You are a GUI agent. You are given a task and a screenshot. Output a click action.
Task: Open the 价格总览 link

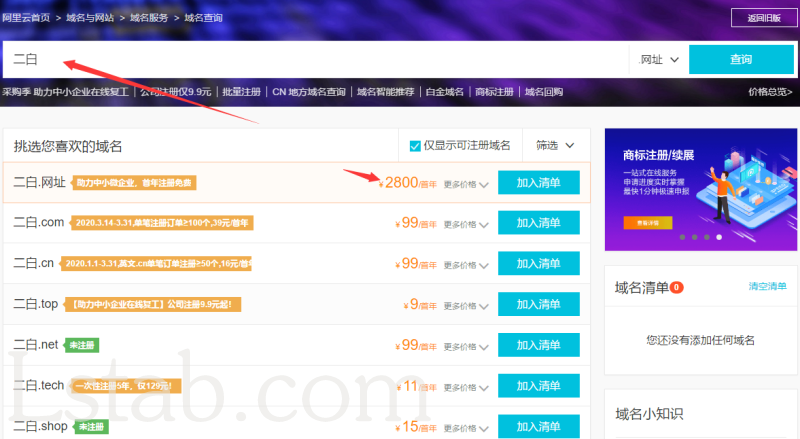click(x=770, y=92)
